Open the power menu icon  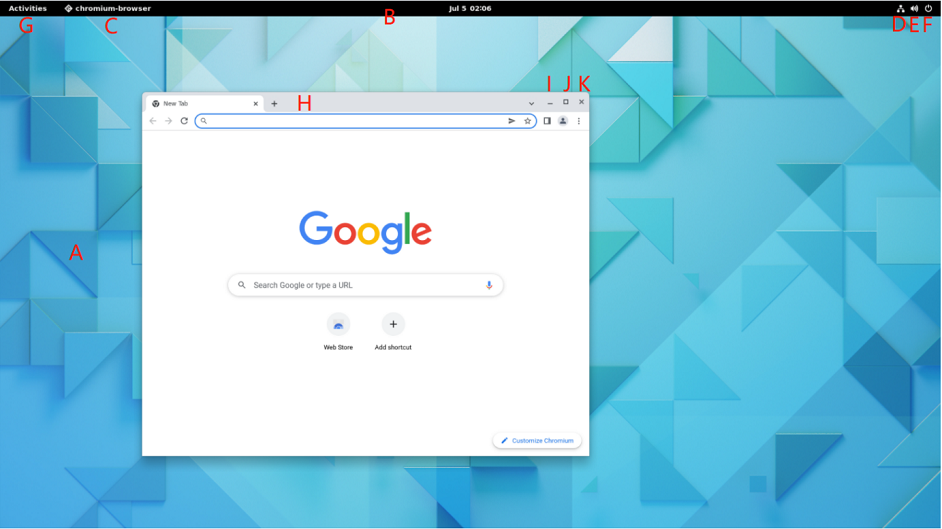[x=928, y=8]
